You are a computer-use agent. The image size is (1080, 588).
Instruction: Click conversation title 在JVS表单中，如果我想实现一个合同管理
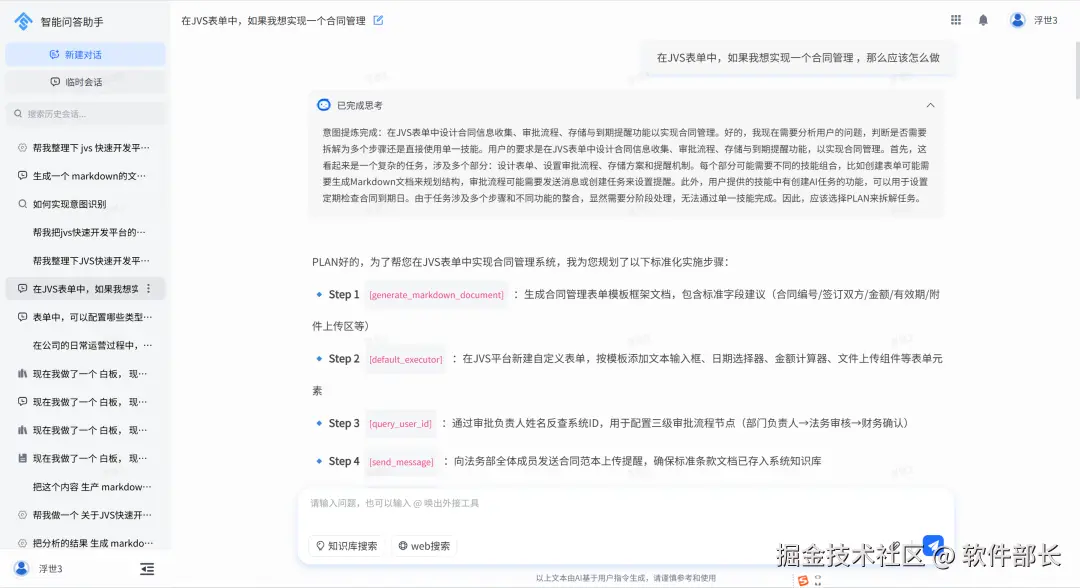click(273, 21)
